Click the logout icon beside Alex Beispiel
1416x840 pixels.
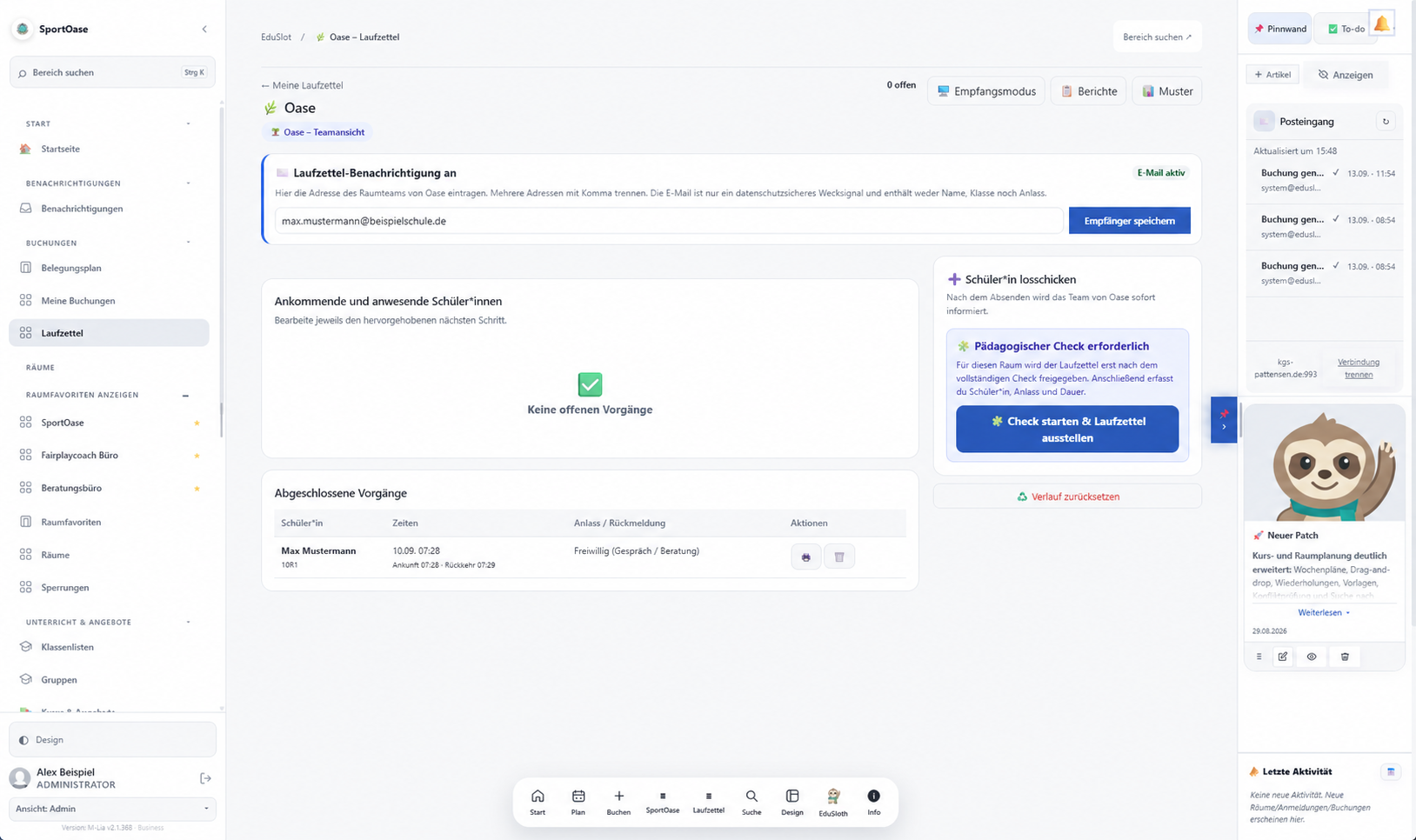coord(205,778)
